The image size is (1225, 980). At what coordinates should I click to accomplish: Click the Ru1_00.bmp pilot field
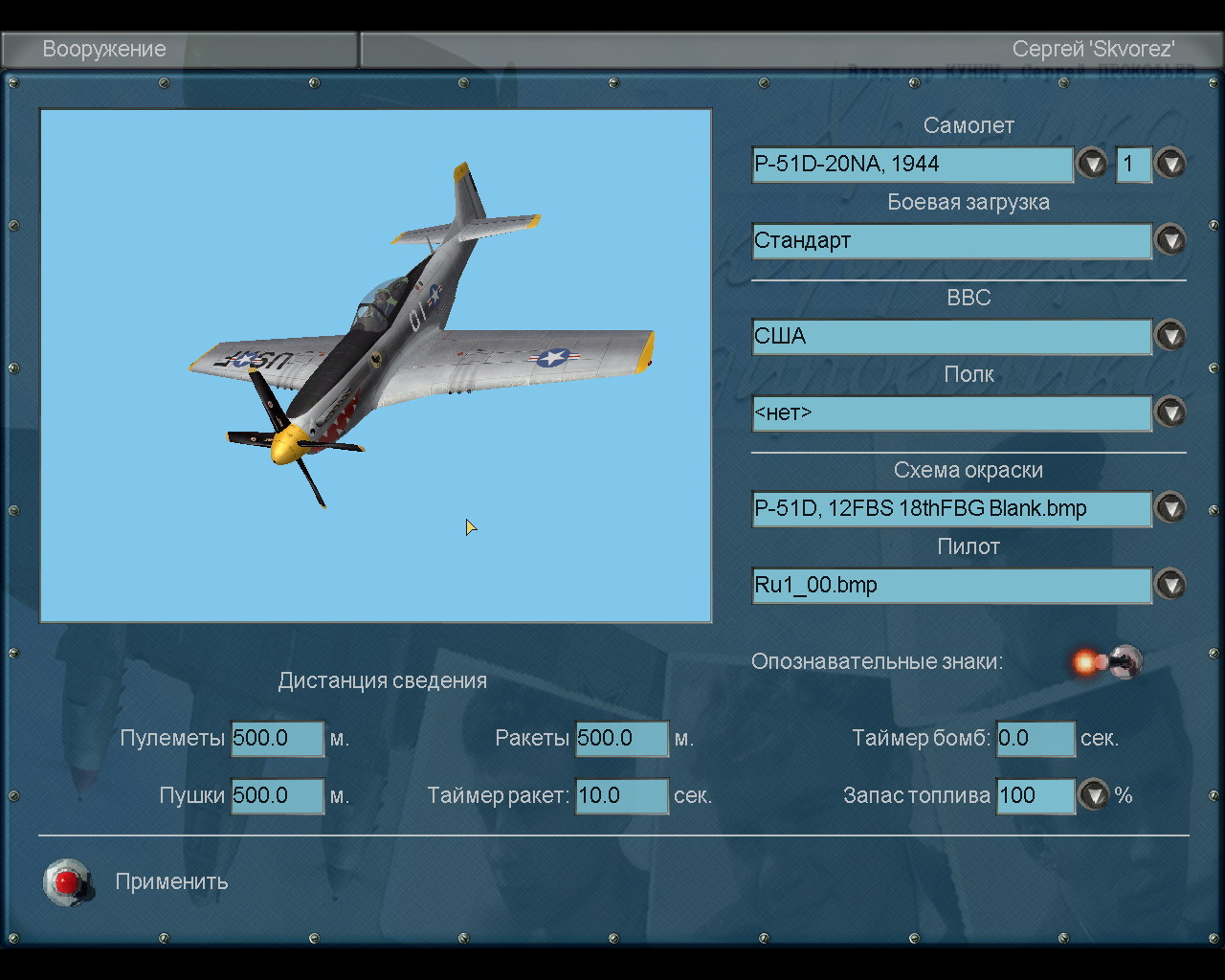click(x=951, y=585)
